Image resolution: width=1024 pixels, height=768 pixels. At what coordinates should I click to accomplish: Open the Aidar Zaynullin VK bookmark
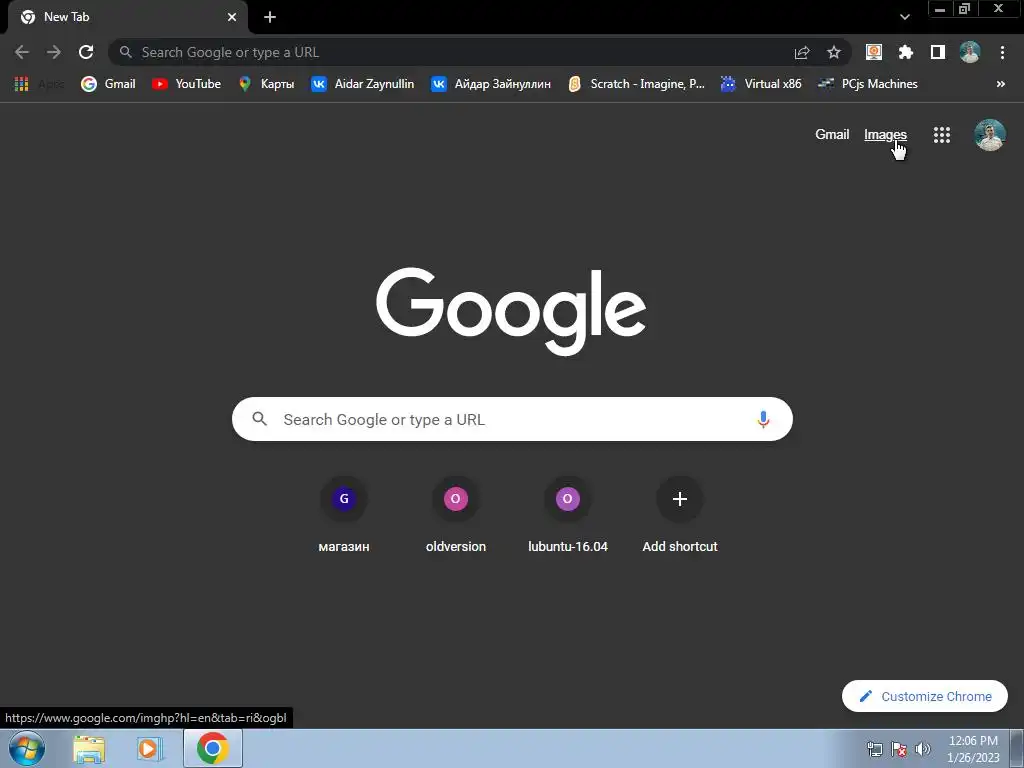[x=362, y=84]
